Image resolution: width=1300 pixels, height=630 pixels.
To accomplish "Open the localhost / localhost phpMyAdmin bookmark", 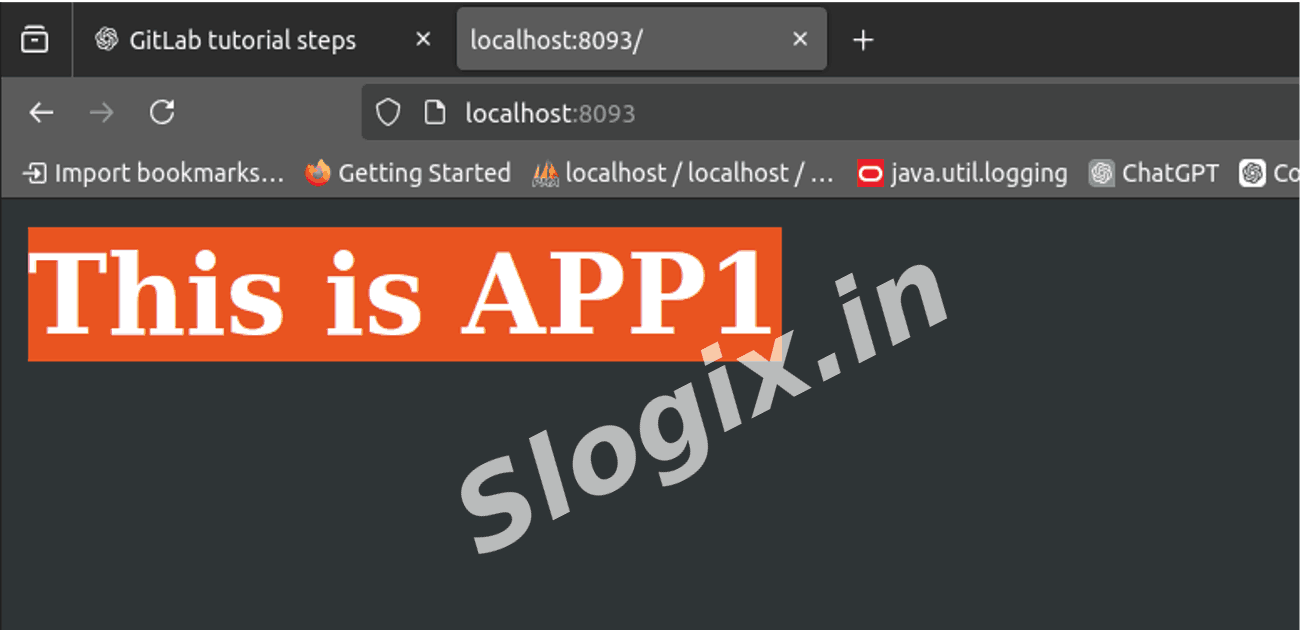I will tap(683, 173).
